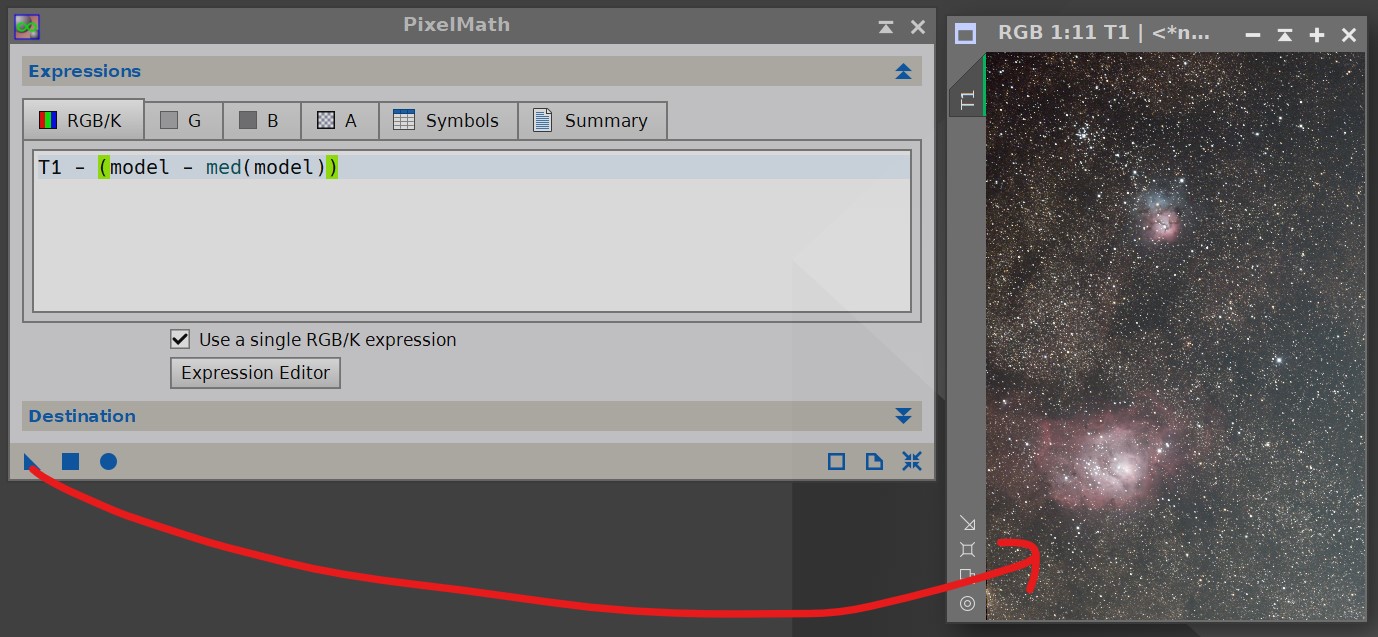1378x637 pixels.
Task: Zoom in with the plus button on image window
Action: pos(1315,34)
